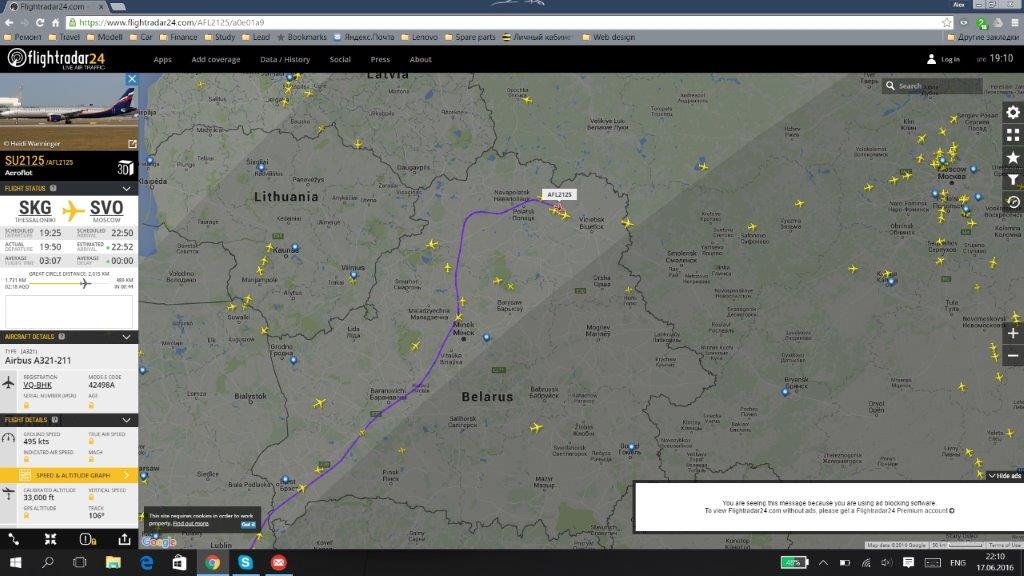Click the AFL2125 label on the map
Screen dimensions: 1024x576
(x=559, y=195)
